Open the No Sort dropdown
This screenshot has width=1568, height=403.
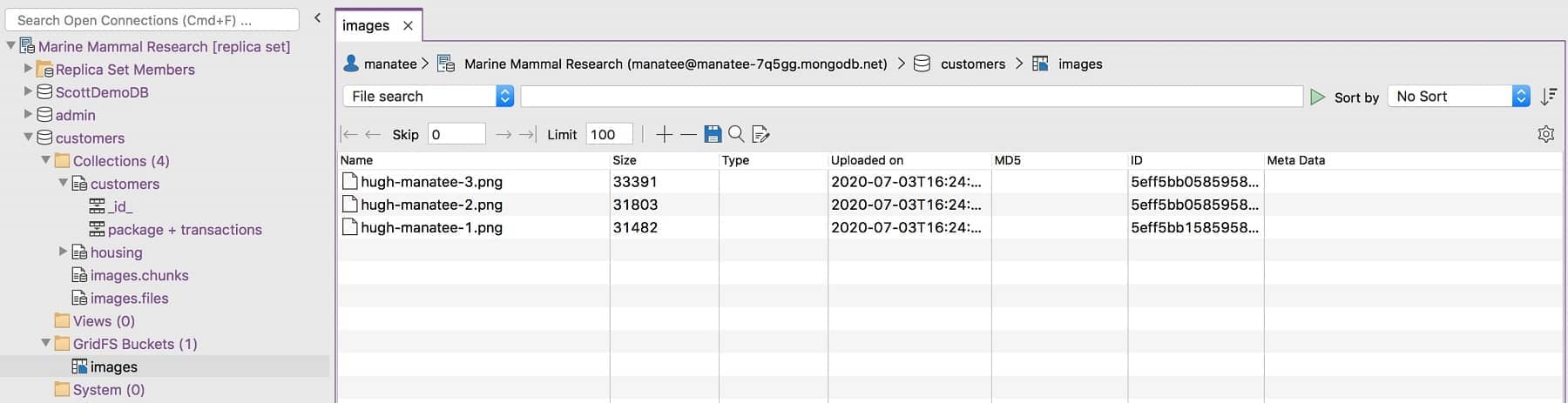pos(1459,97)
